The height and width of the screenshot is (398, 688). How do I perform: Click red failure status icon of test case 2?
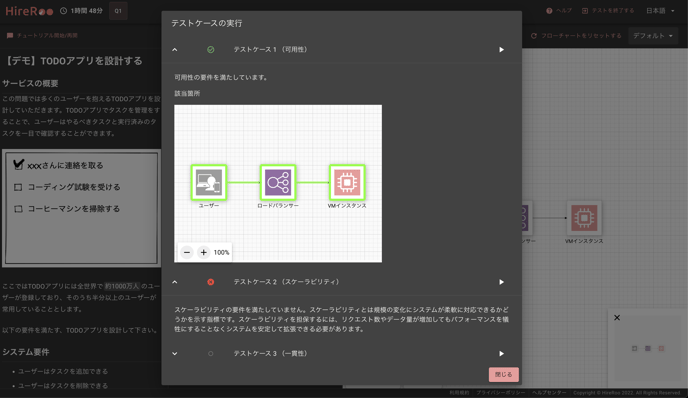(x=211, y=282)
